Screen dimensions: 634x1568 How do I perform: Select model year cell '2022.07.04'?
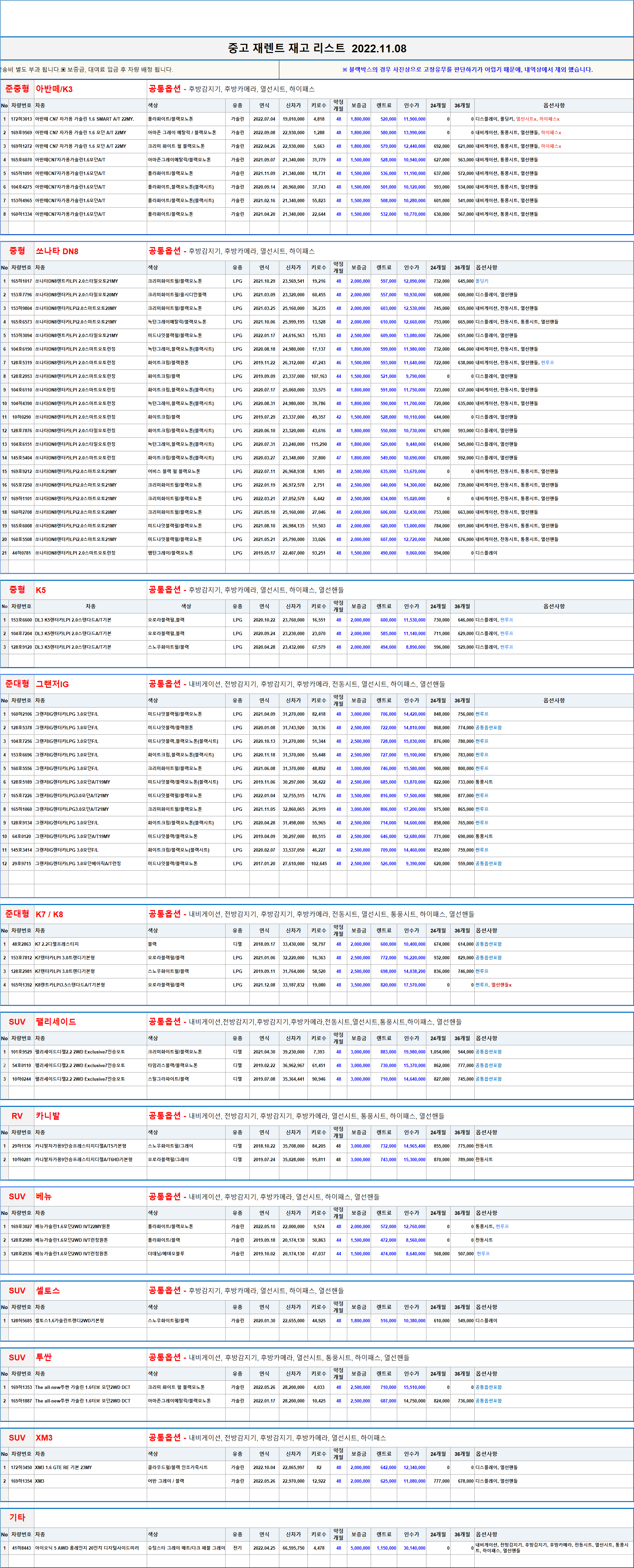point(264,119)
